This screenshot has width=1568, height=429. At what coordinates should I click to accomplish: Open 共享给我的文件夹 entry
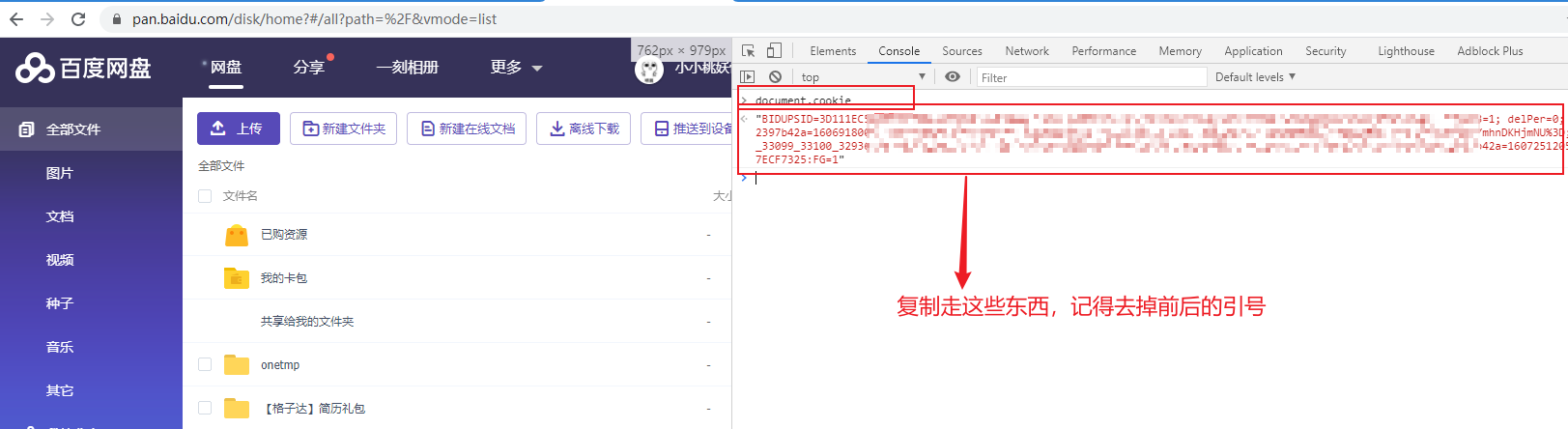pyautogui.click(x=307, y=322)
